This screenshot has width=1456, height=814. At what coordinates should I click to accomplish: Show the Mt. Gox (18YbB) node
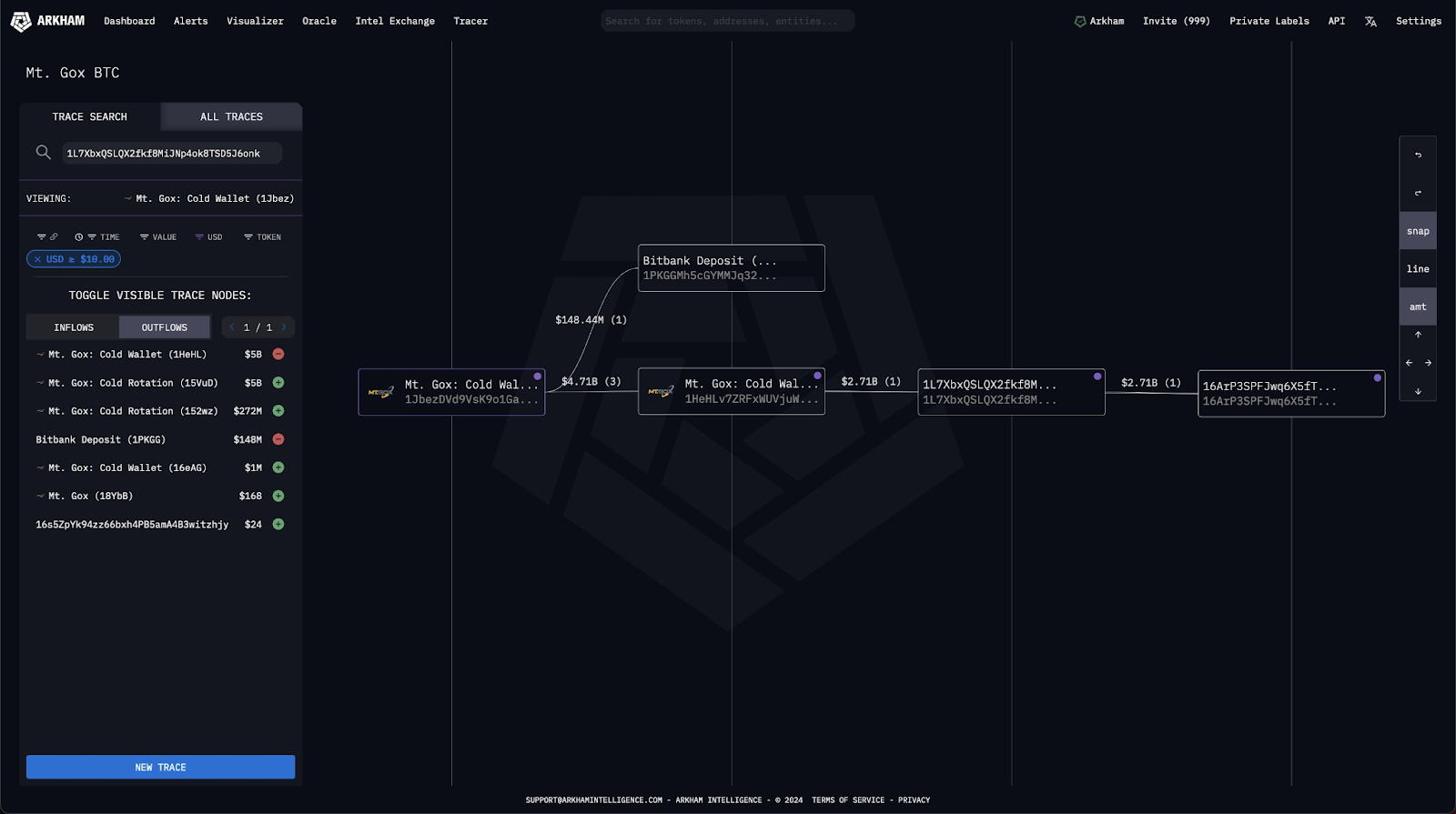278,496
